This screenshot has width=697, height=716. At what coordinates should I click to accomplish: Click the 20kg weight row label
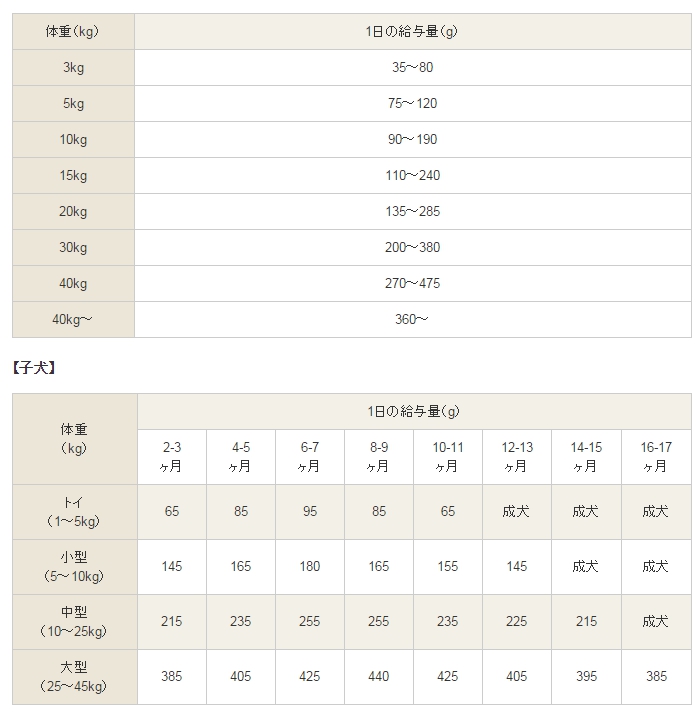[73, 211]
